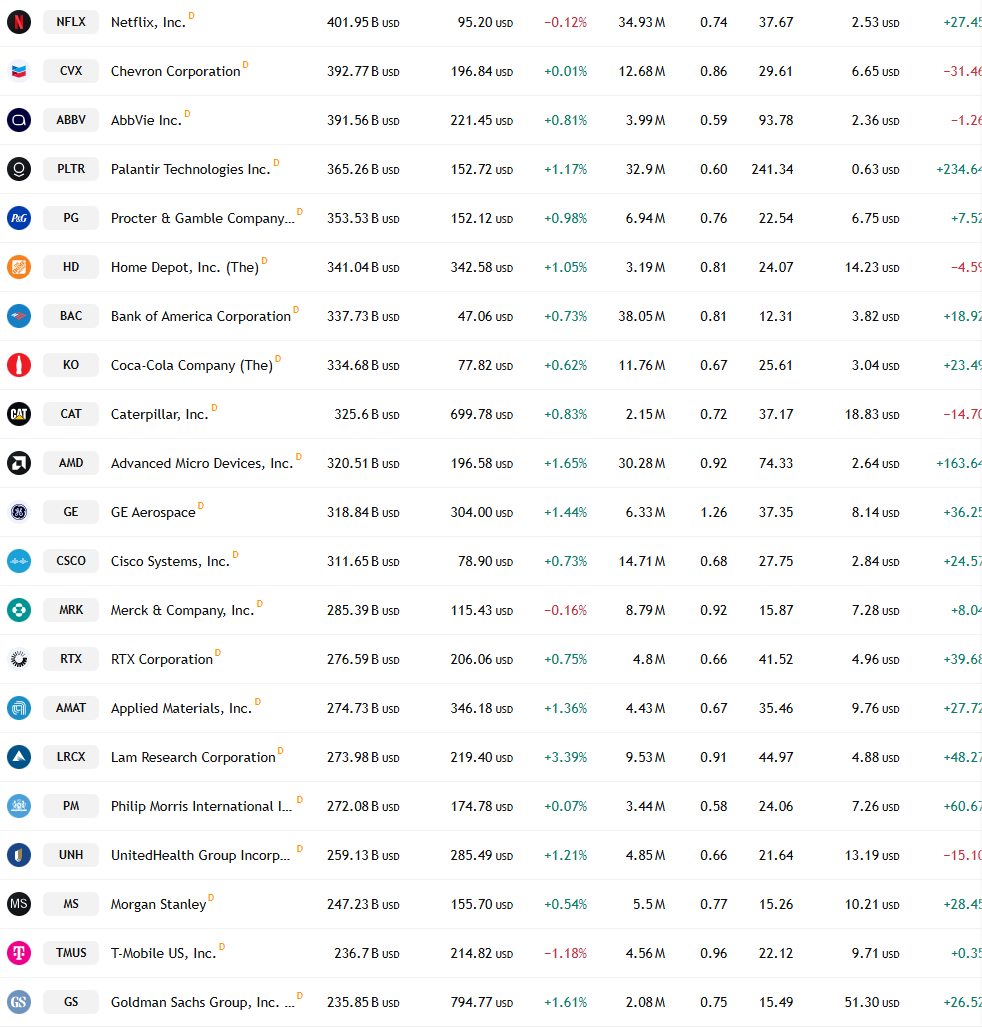
Task: Click the 401.95 B USD market cap
Action: pos(363,22)
